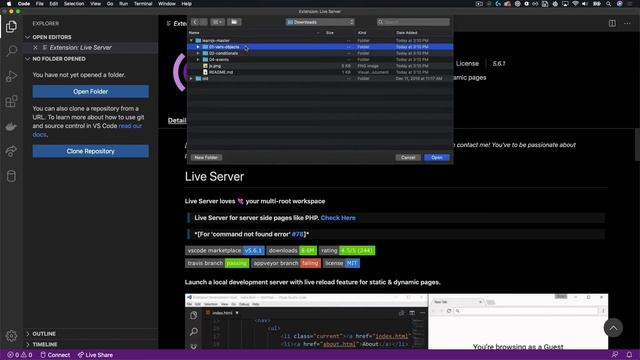Open Spotlight search in menu bar
The height and width of the screenshot is (360, 640).
(609, 4)
